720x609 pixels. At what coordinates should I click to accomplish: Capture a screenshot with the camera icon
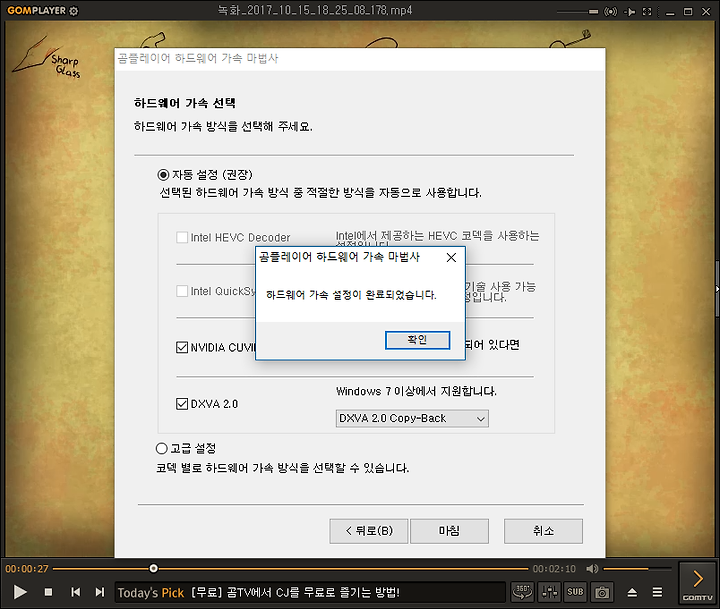click(x=602, y=592)
